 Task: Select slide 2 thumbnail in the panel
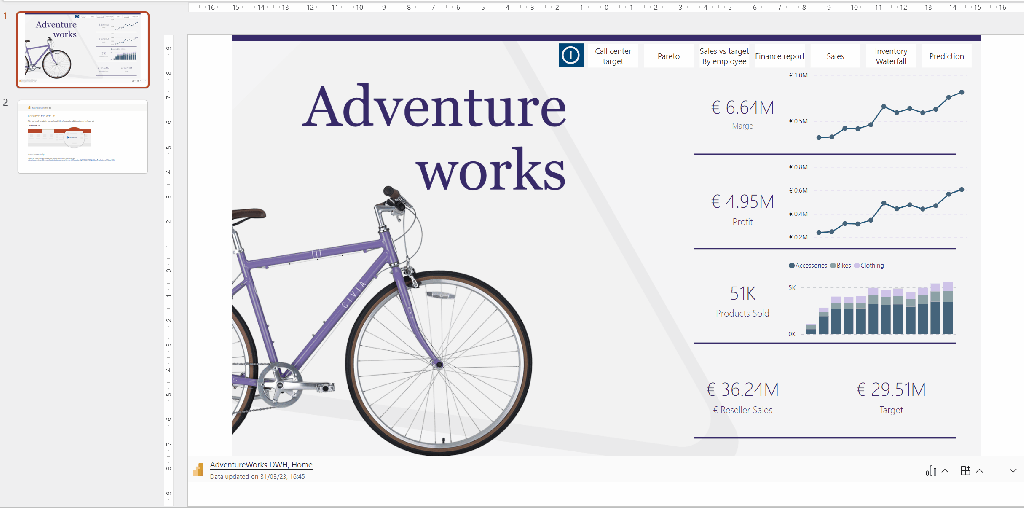[x=82, y=136]
